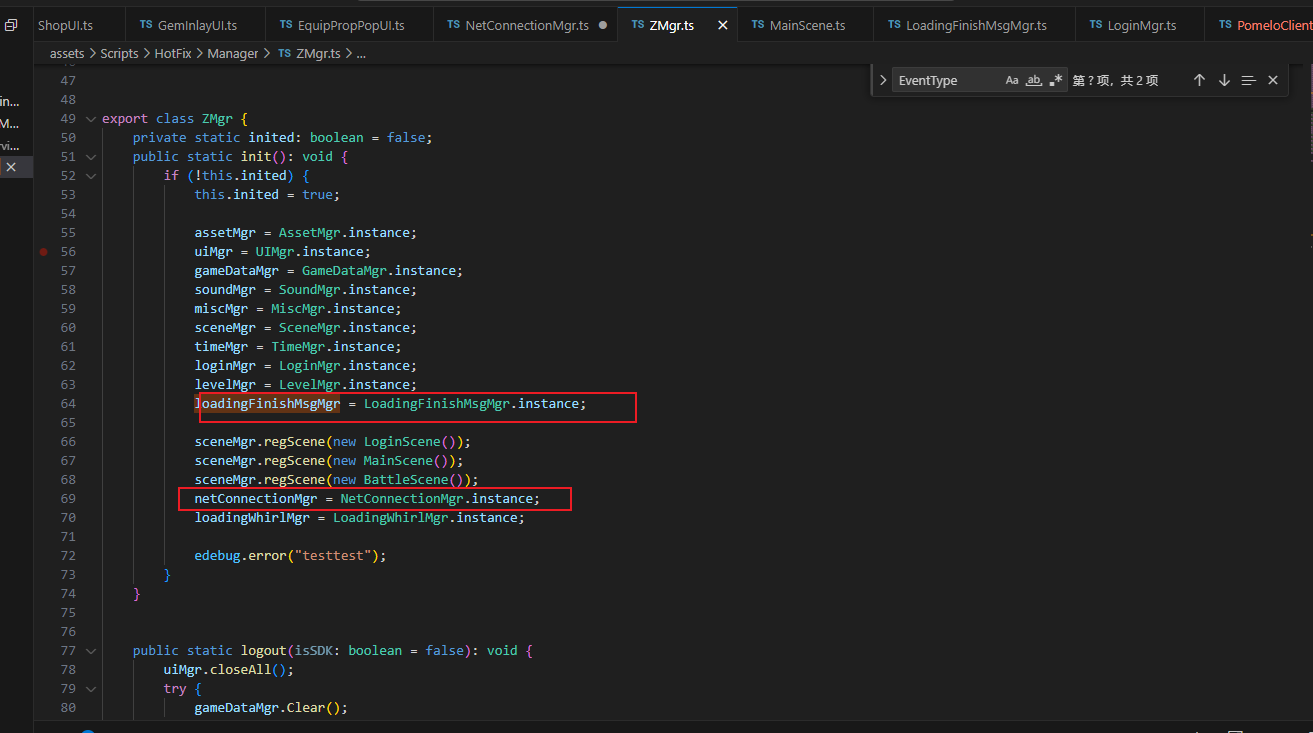Collapse the logout method fold arrow
1313x733 pixels.
91,651
